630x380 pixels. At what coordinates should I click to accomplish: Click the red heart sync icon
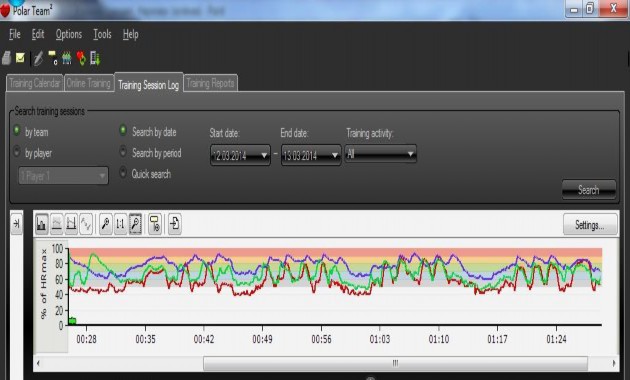pyautogui.click(x=81, y=58)
